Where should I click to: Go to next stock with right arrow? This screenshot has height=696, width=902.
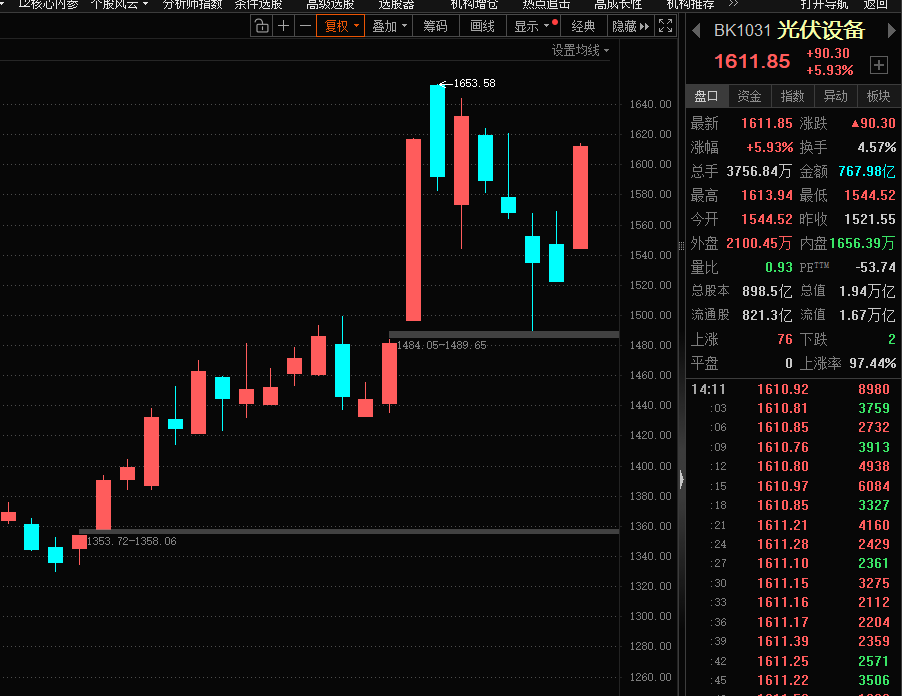(x=887, y=31)
